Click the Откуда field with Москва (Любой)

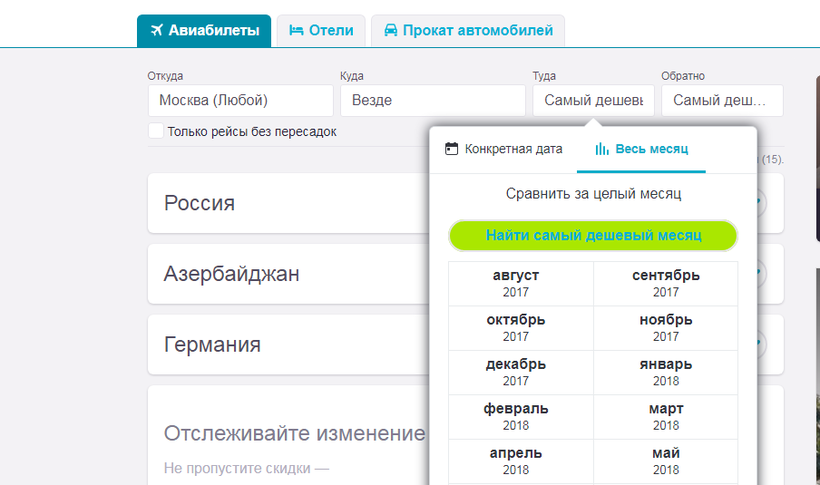pyautogui.click(x=240, y=101)
